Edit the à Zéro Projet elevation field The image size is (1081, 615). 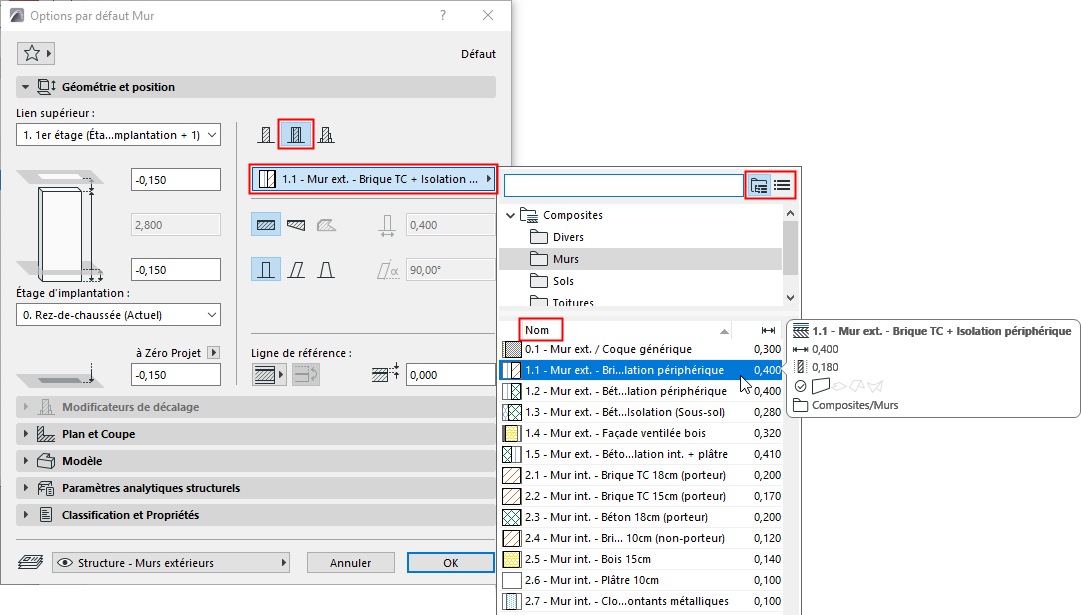click(176, 375)
